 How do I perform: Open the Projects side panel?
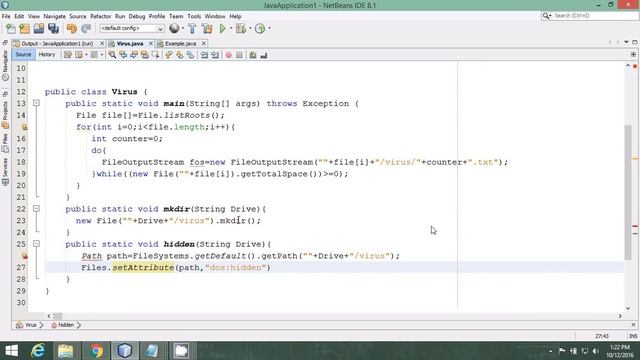click(x=5, y=115)
